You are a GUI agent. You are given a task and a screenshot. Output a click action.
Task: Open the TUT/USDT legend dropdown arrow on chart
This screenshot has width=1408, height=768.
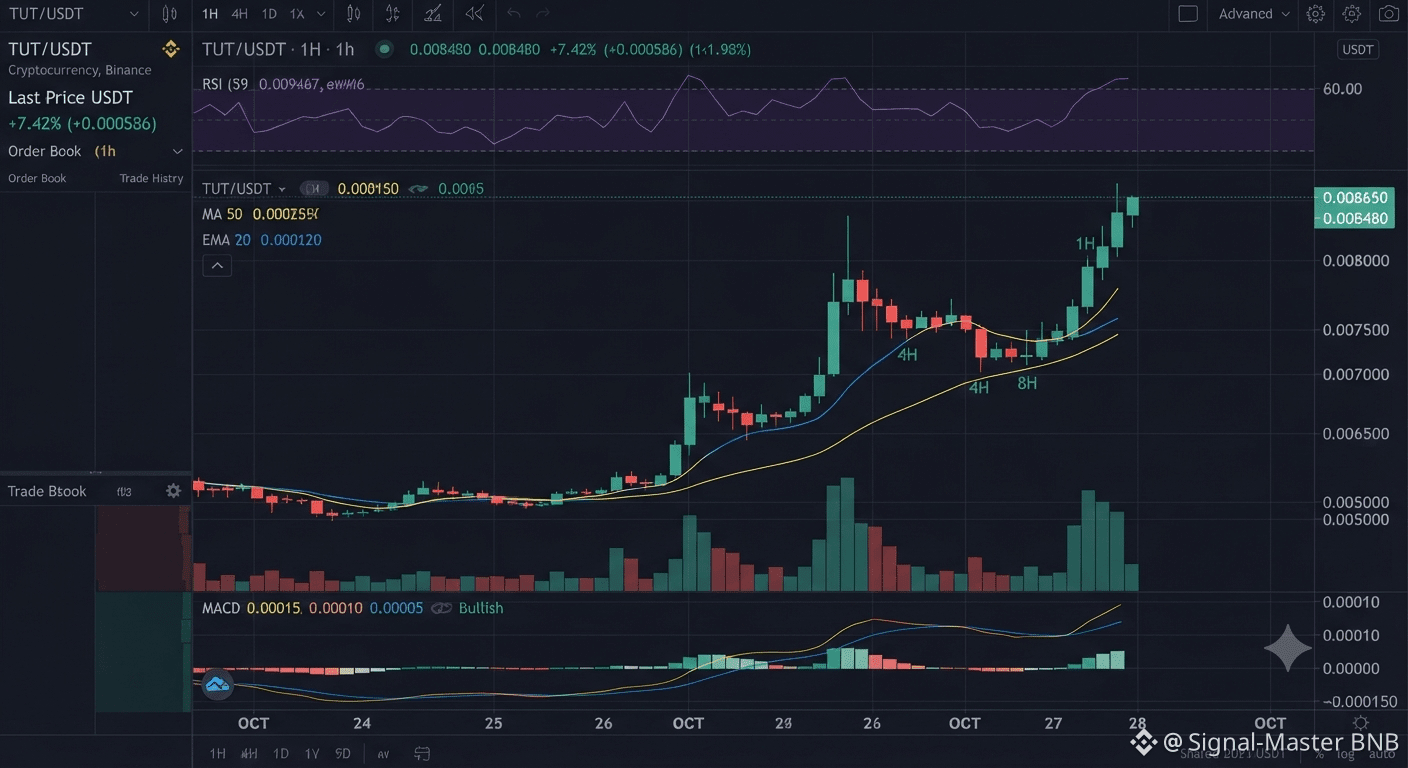coord(282,189)
